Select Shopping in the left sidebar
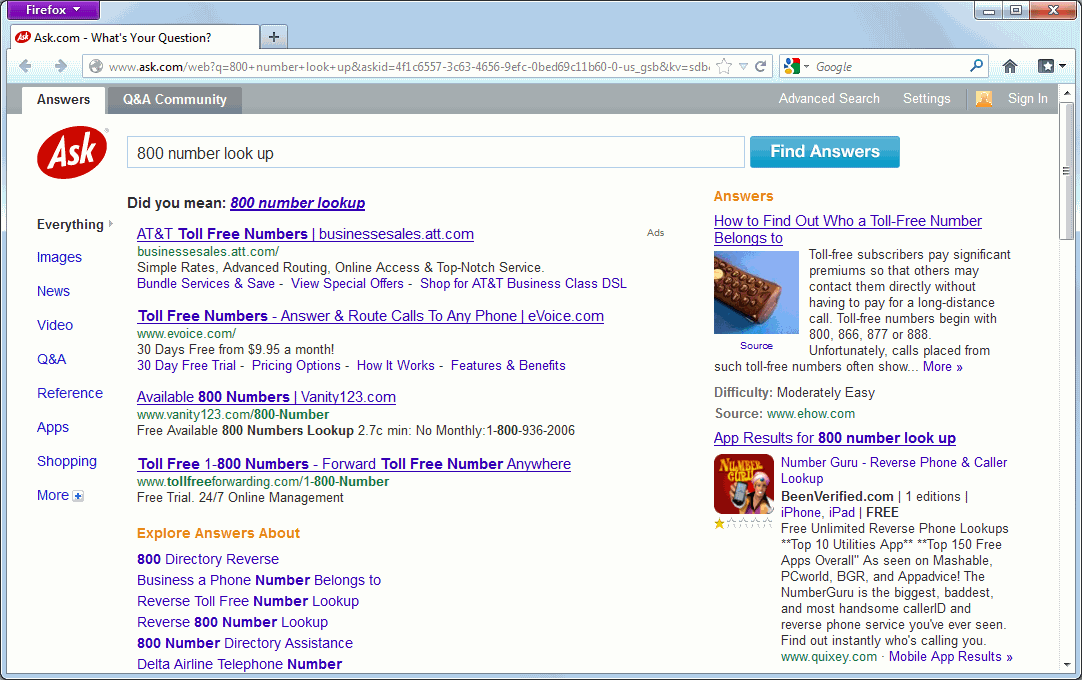Image resolution: width=1082 pixels, height=680 pixels. [67, 461]
